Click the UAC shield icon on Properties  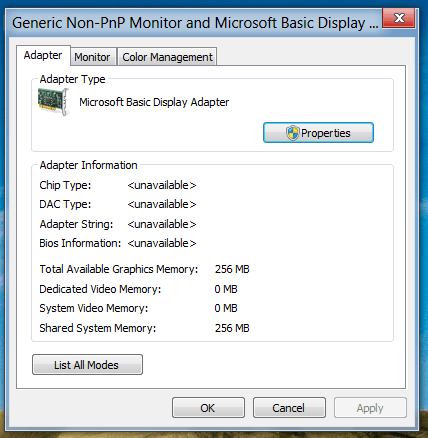tap(292, 133)
